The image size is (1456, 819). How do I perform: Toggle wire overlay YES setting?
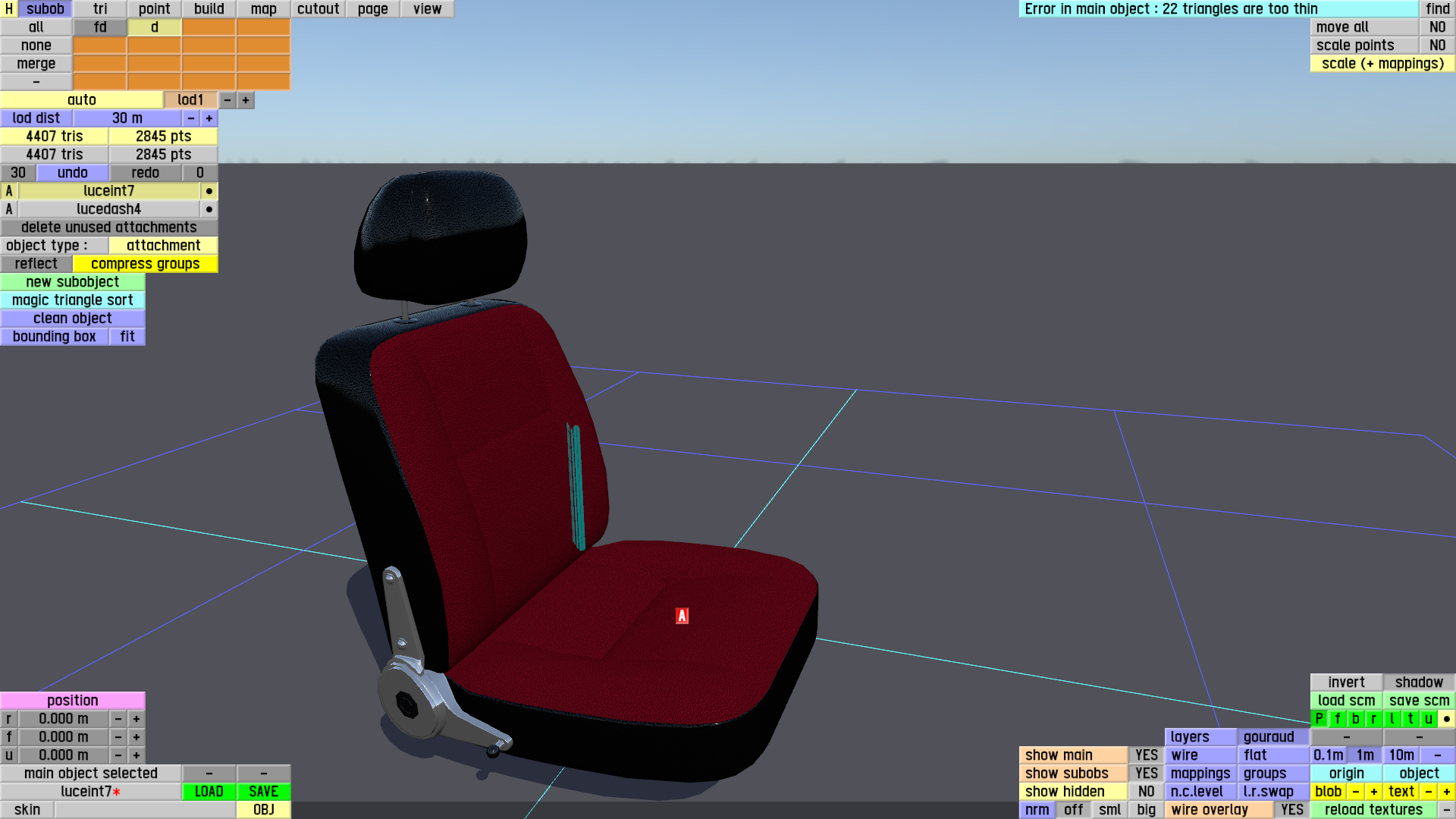[1291, 810]
